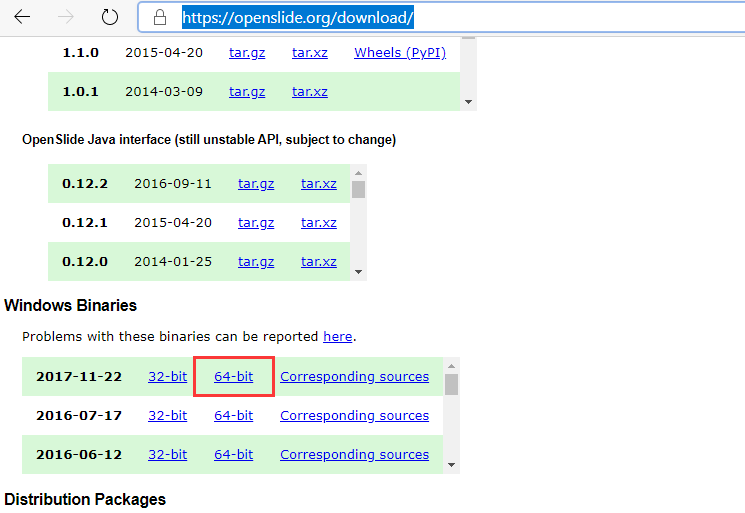Click the Windows Binaries heading

coord(70,305)
